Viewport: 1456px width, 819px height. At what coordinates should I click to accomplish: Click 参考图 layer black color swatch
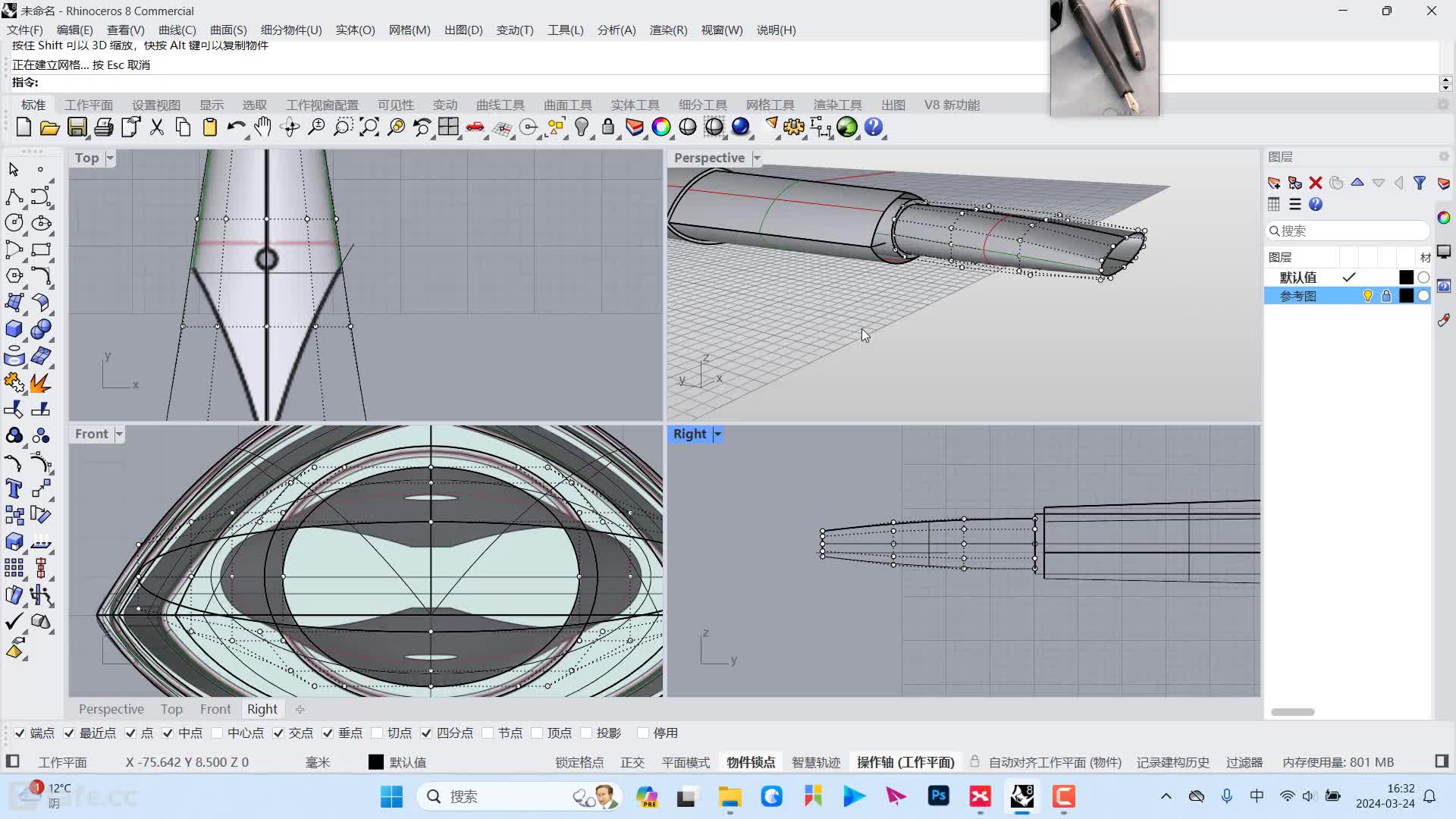coord(1406,296)
